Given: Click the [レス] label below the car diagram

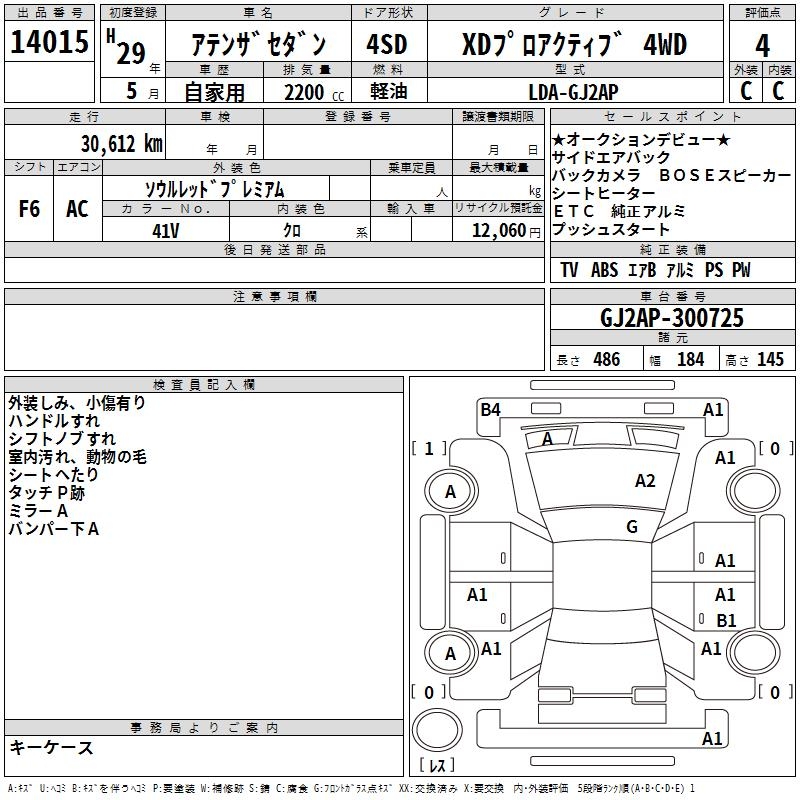Looking at the screenshot, I should tap(439, 767).
